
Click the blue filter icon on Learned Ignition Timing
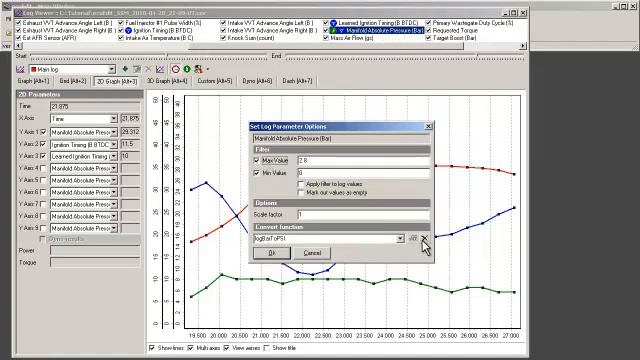(x=333, y=23)
